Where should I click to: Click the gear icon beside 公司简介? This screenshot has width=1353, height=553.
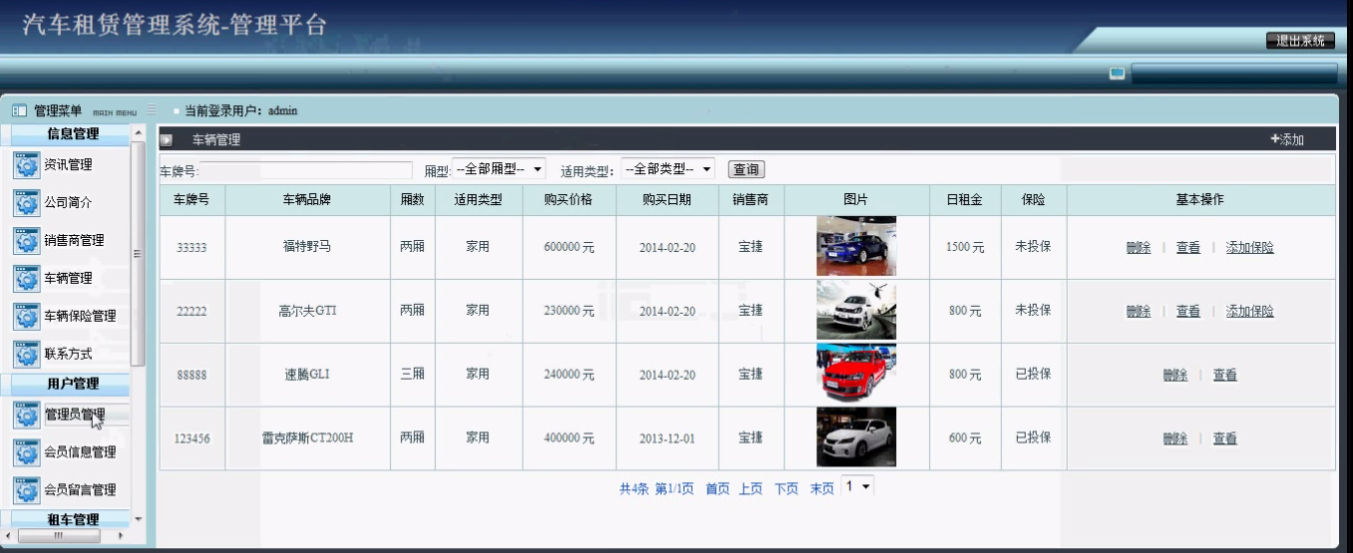click(x=26, y=203)
